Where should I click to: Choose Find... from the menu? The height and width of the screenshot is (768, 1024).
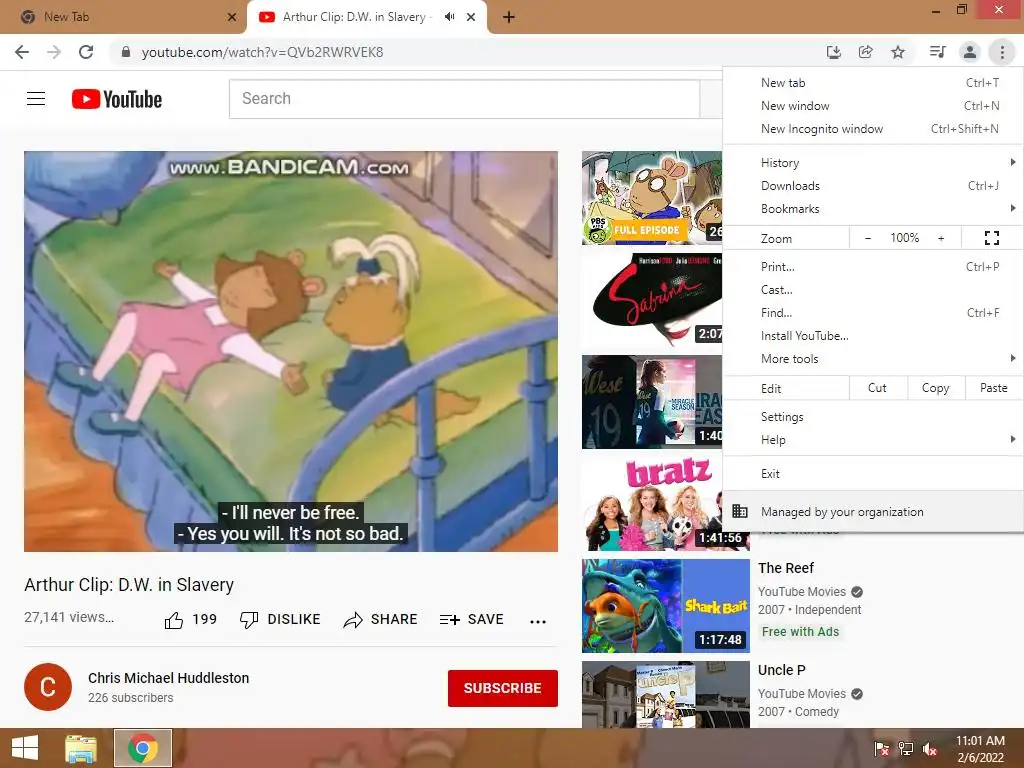coord(874,312)
